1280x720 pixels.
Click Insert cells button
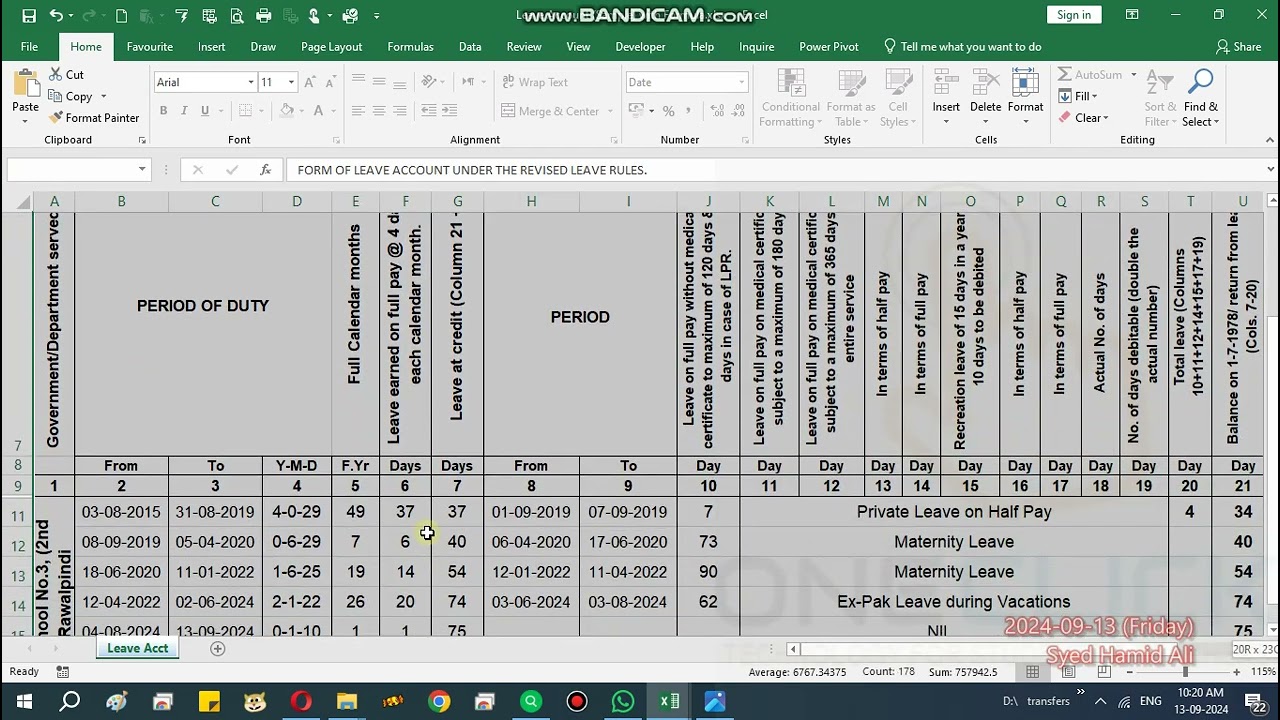(946, 97)
